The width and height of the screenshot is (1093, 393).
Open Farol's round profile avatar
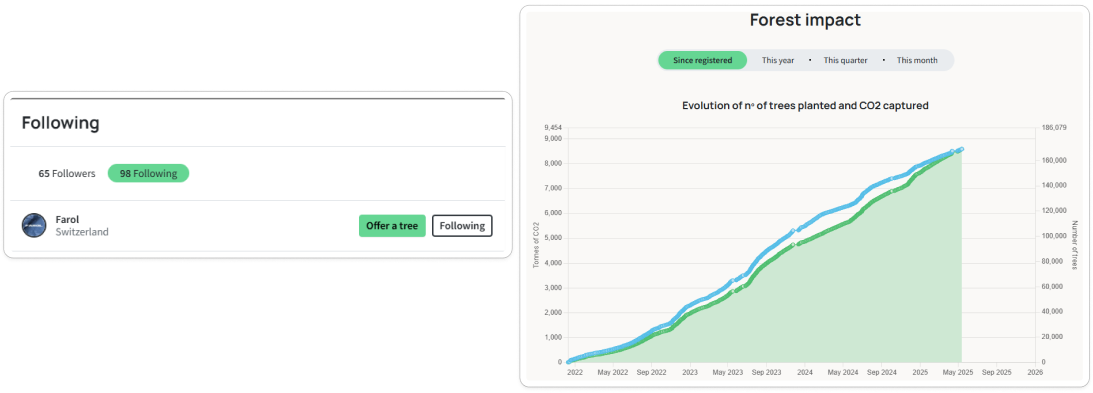tap(34, 225)
